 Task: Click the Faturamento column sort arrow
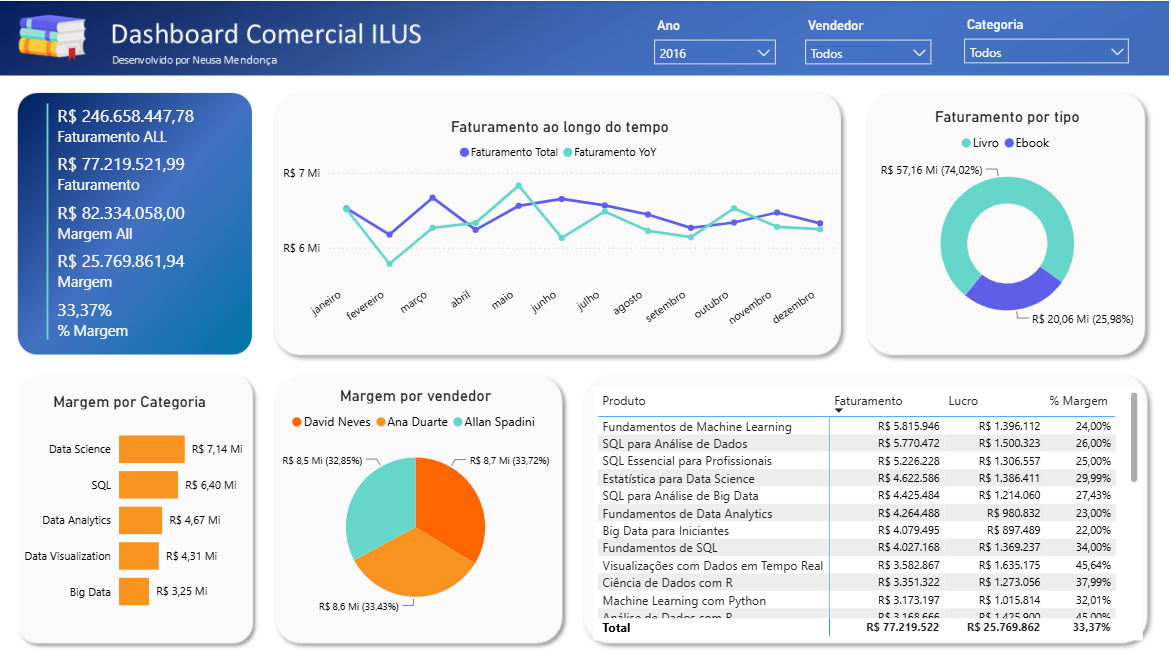(839, 411)
